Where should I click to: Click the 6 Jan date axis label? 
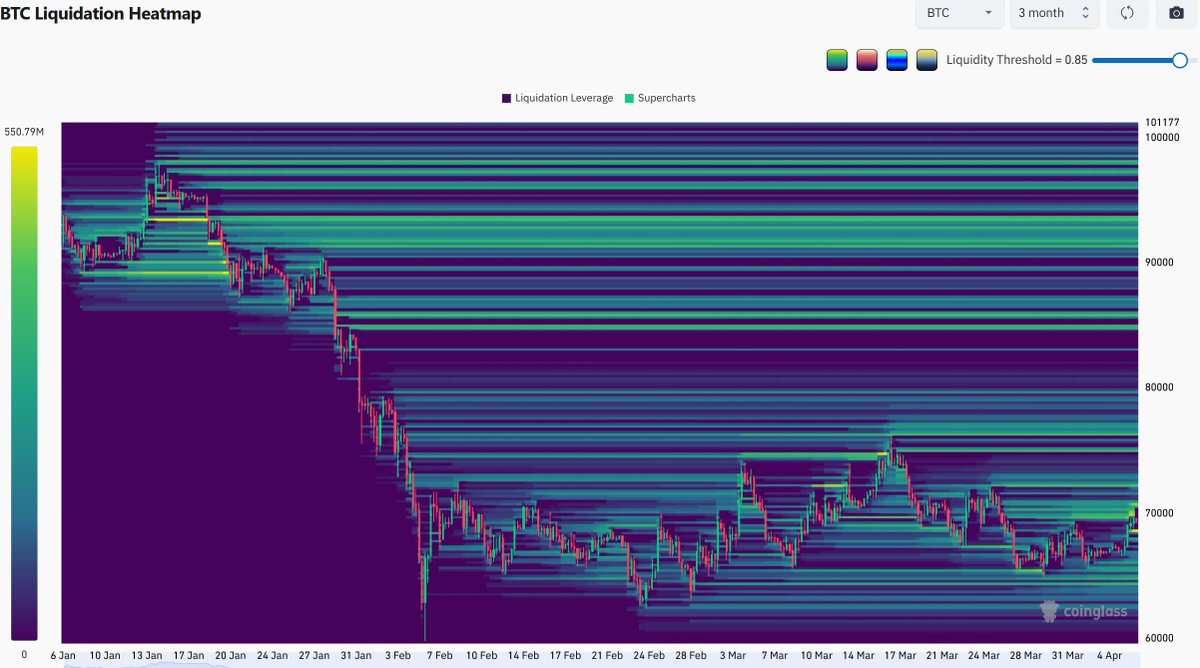[x=63, y=656]
